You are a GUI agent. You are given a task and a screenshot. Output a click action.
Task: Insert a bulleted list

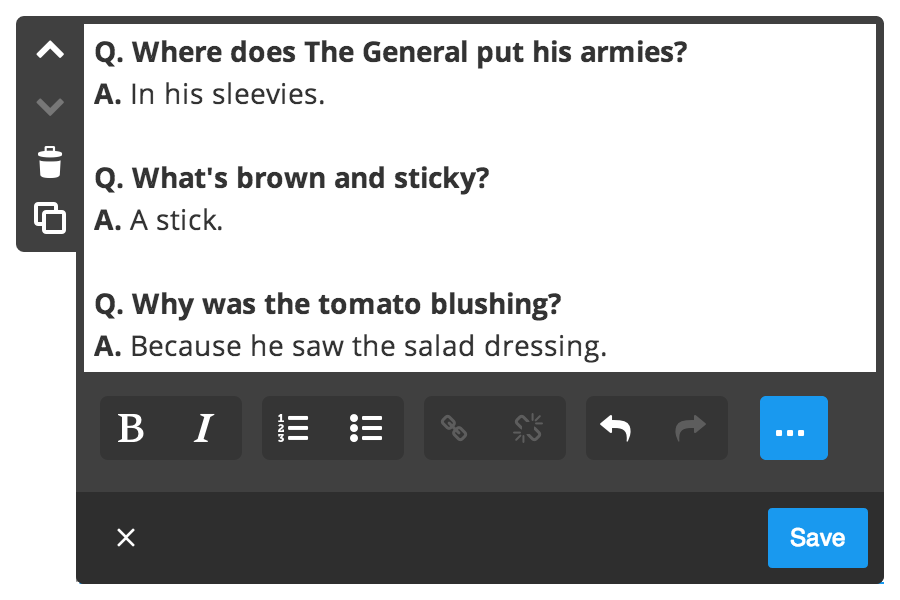366,428
